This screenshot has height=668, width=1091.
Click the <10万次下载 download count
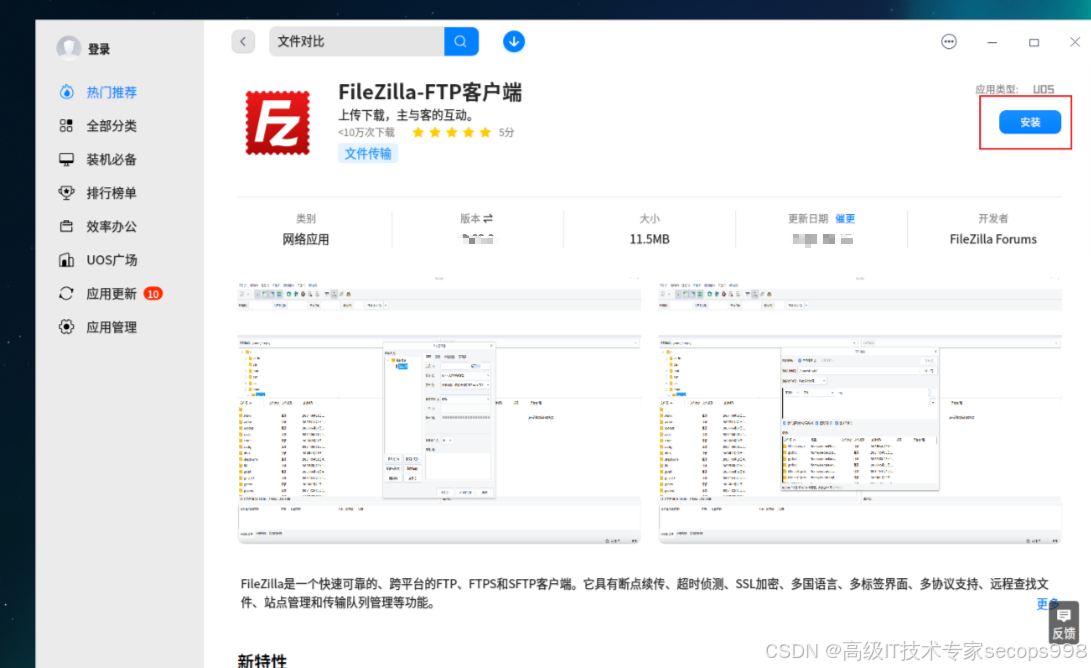(x=366, y=132)
